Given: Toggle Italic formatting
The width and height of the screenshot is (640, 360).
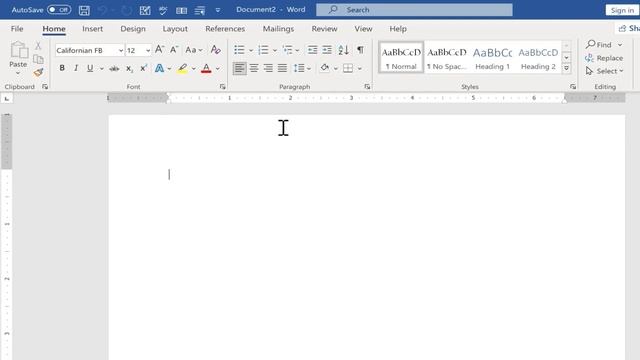Looking at the screenshot, I should [76, 68].
